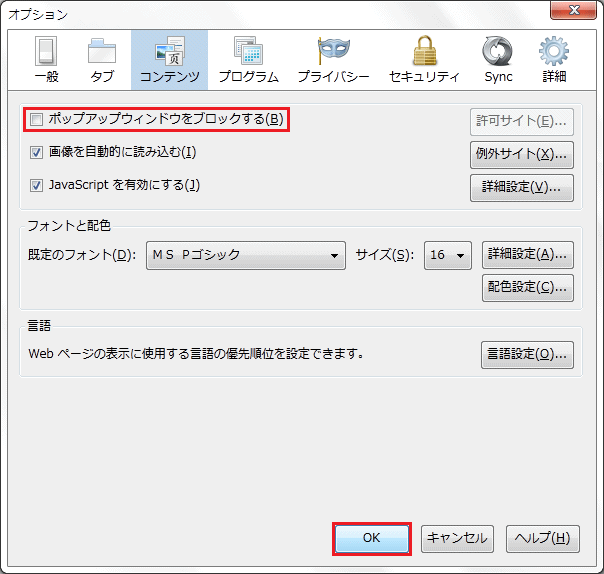Open the セキュリティ padlock panel
This screenshot has width=604, height=574.
tap(424, 60)
